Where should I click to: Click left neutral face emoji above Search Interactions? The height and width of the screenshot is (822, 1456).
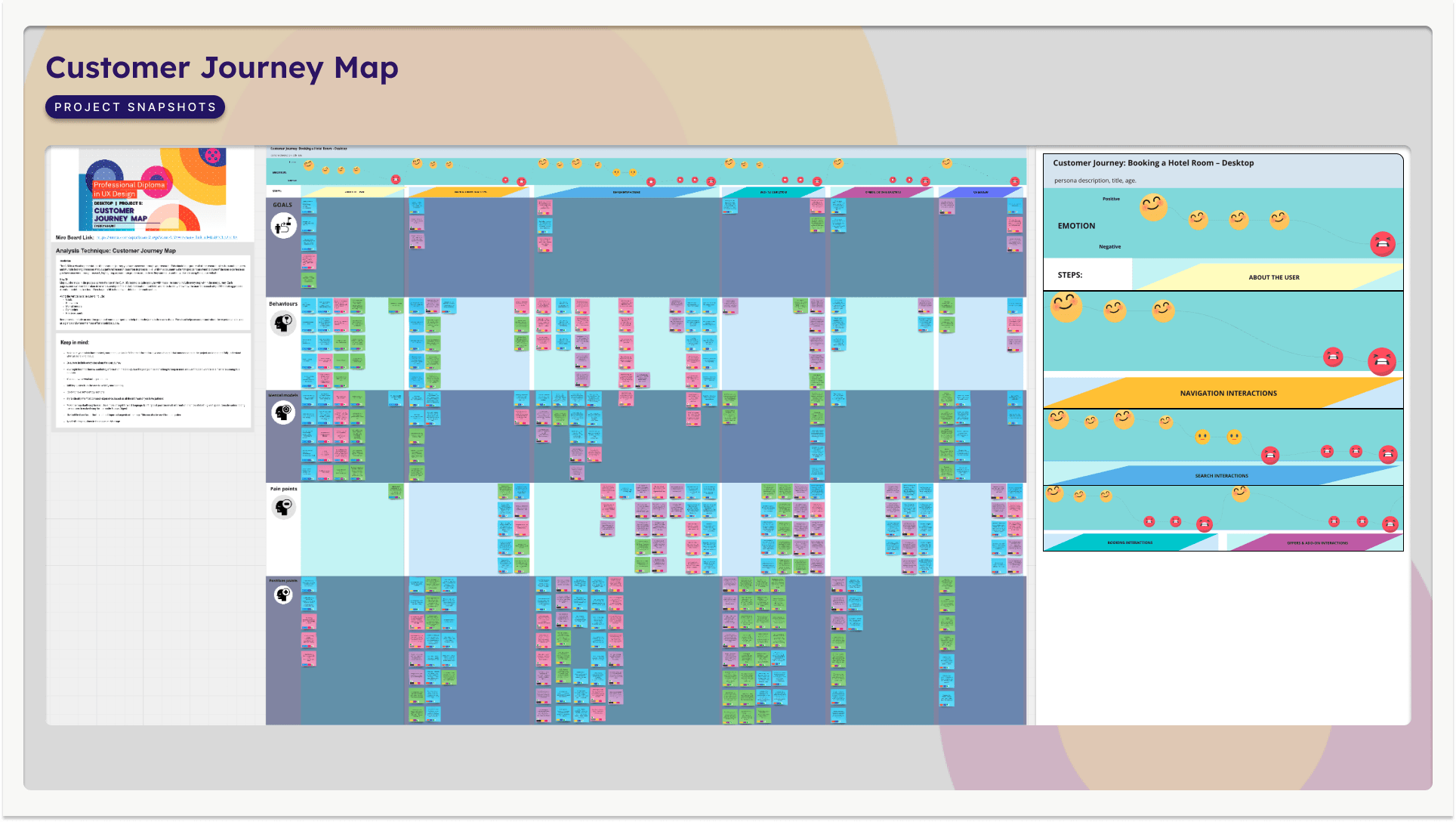tap(1202, 437)
